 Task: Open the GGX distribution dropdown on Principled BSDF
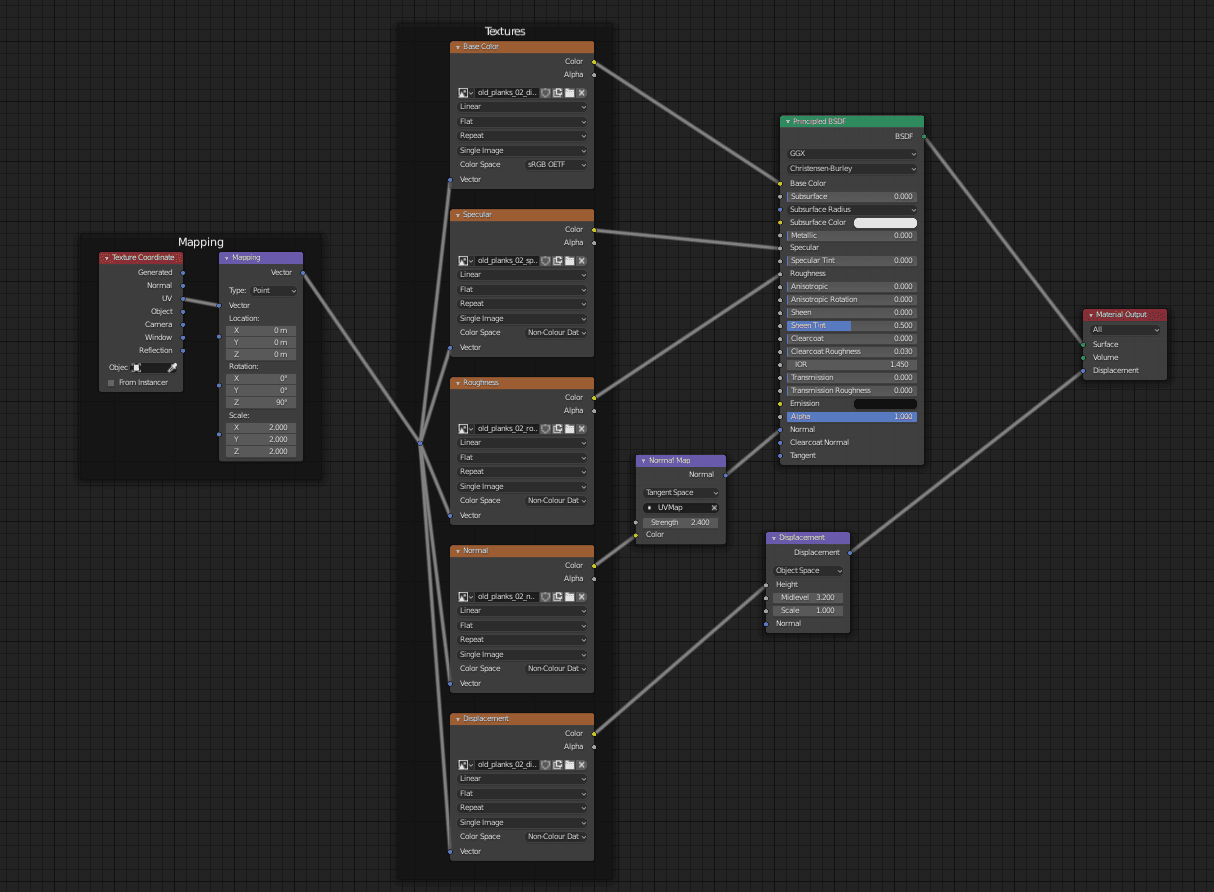[x=851, y=153]
